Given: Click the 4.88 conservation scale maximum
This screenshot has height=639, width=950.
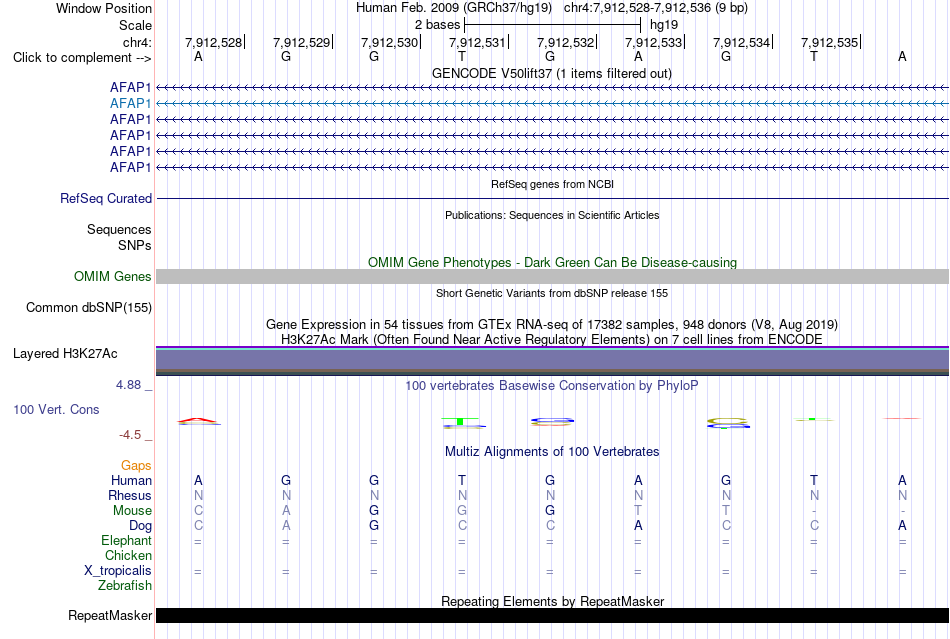Looking at the screenshot, I should pyautogui.click(x=128, y=385).
